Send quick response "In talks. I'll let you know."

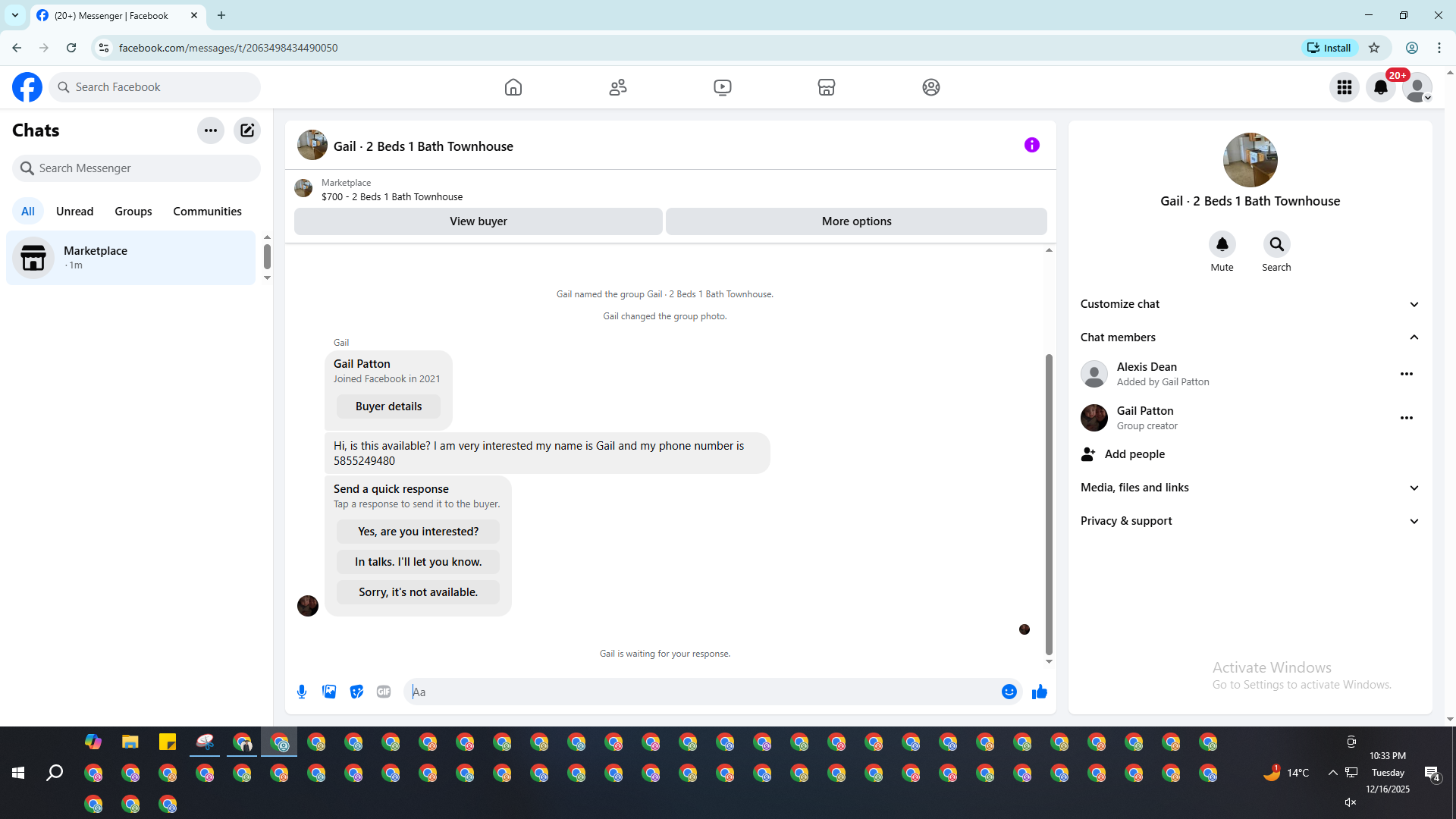418,562
